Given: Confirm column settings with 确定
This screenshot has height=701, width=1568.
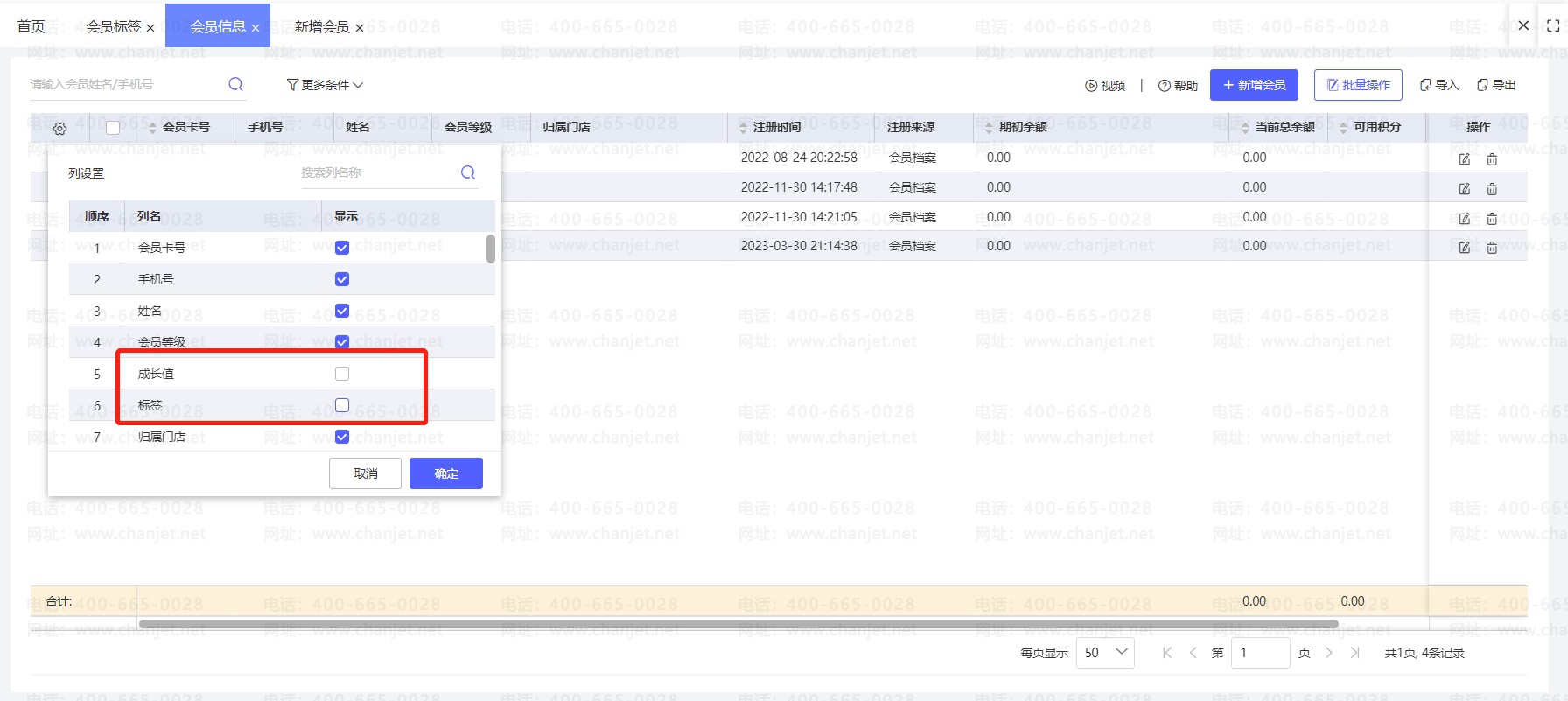Looking at the screenshot, I should pyautogui.click(x=446, y=473).
